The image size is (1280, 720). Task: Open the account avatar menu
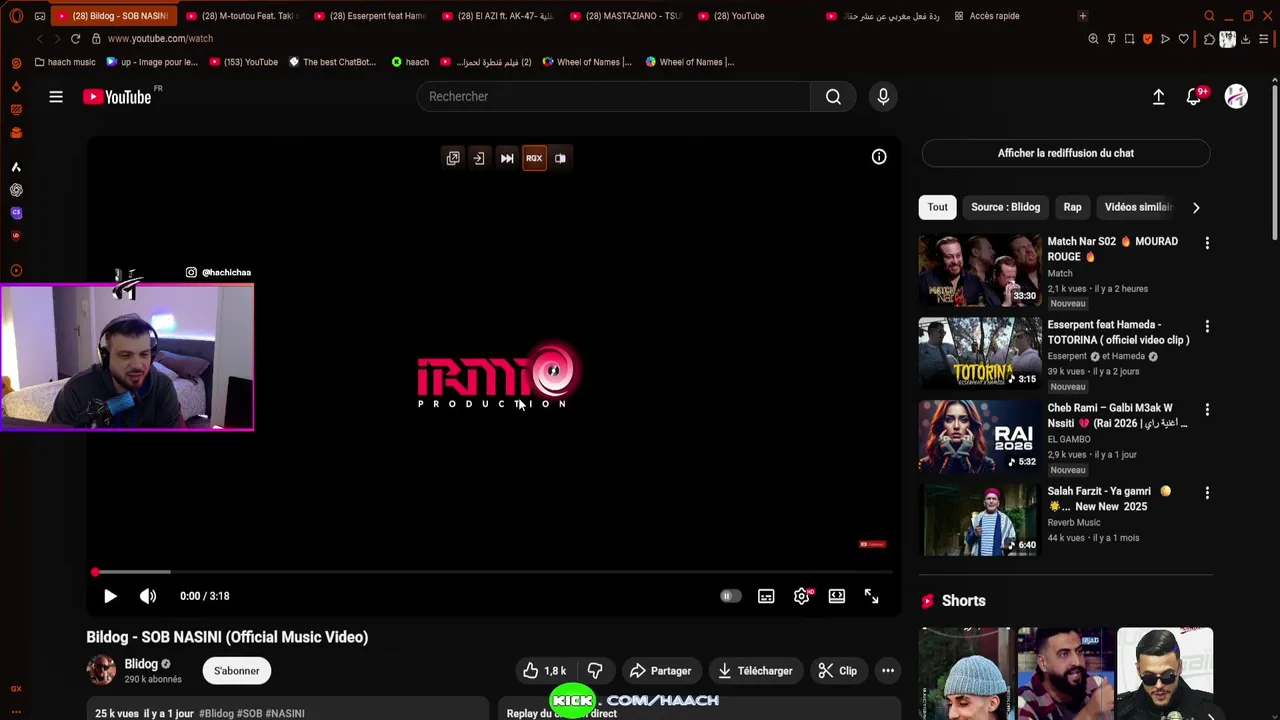click(x=1236, y=97)
